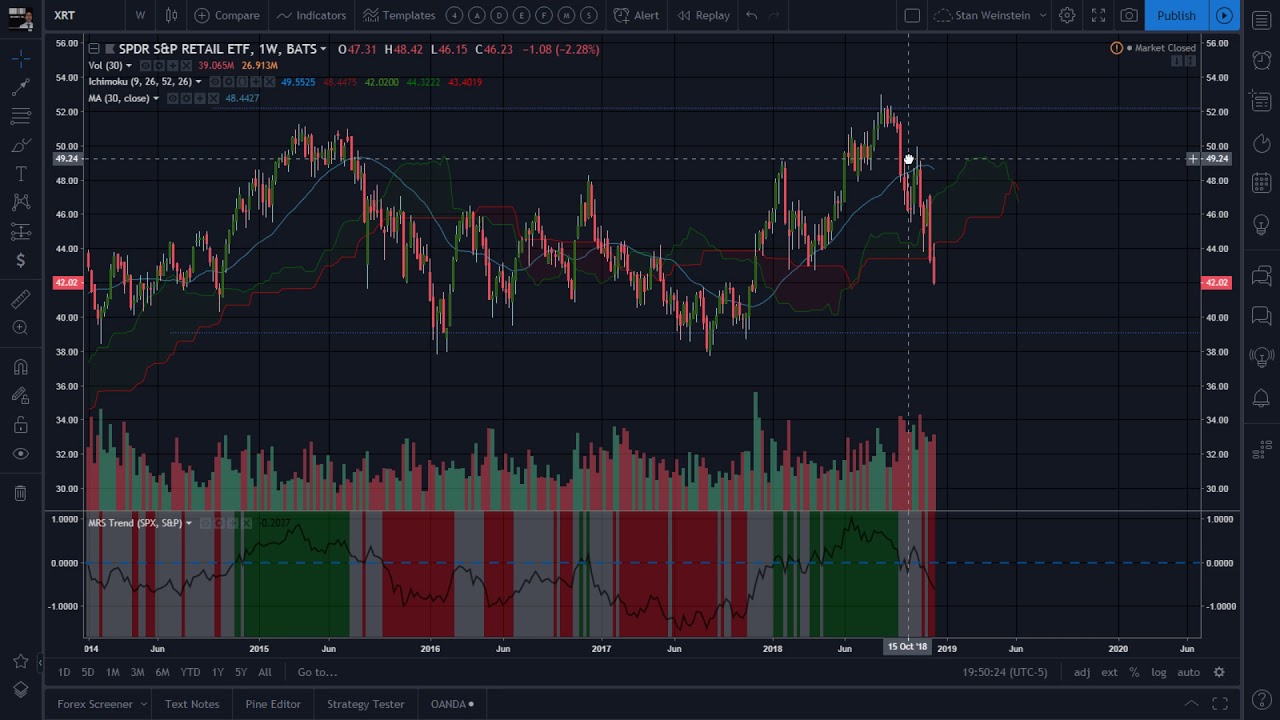Toggle log scale
Image resolution: width=1280 pixels, height=720 pixels.
[1158, 672]
